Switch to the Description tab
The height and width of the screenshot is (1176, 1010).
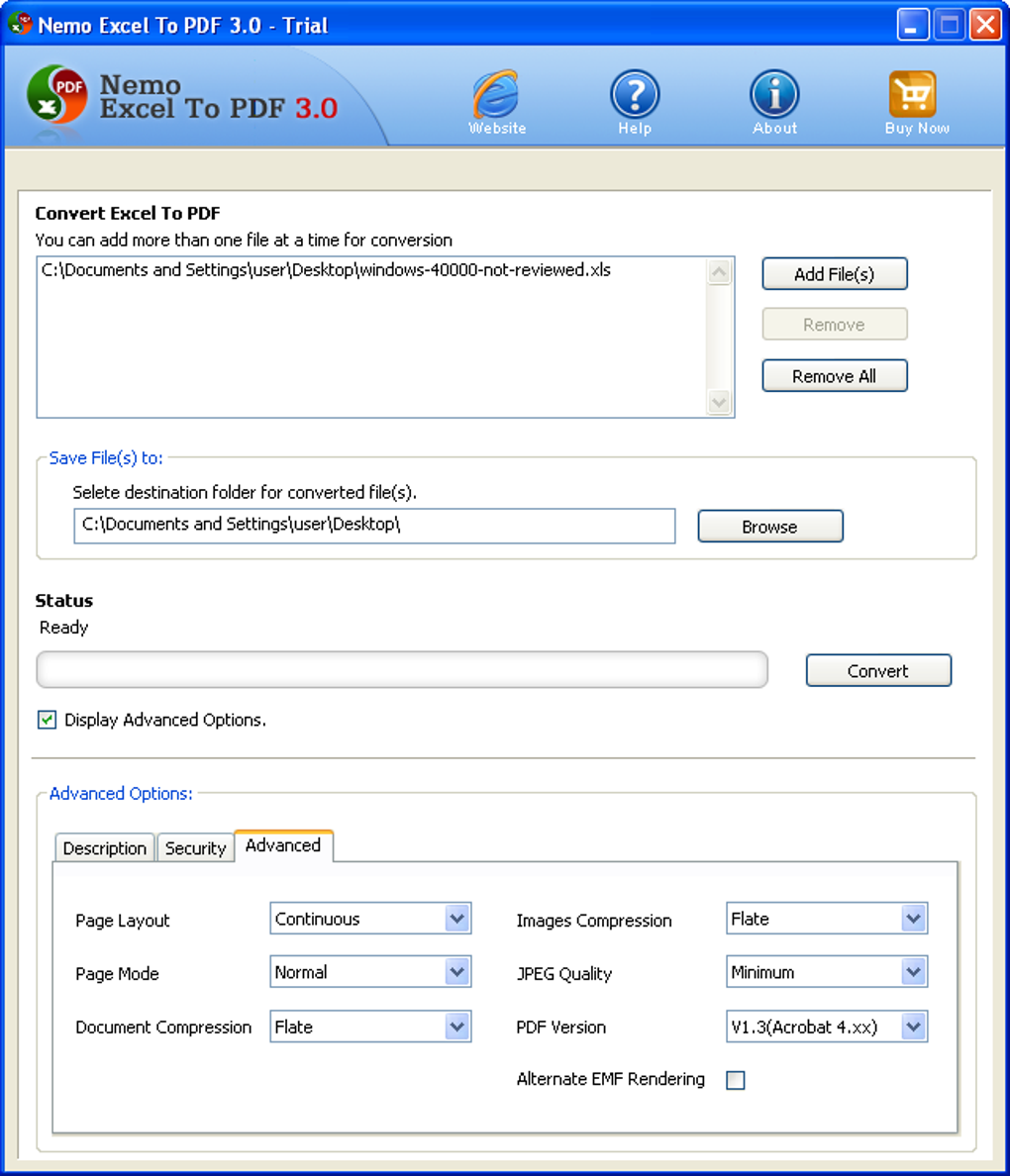(x=104, y=847)
